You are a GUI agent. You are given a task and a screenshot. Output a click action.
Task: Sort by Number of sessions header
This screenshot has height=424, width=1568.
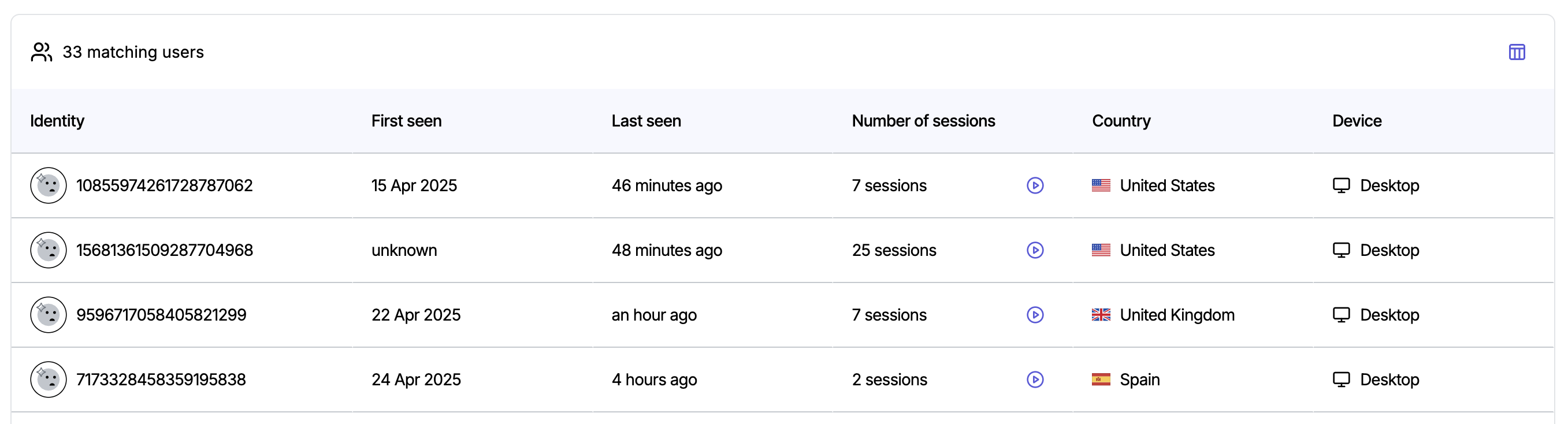[923, 121]
